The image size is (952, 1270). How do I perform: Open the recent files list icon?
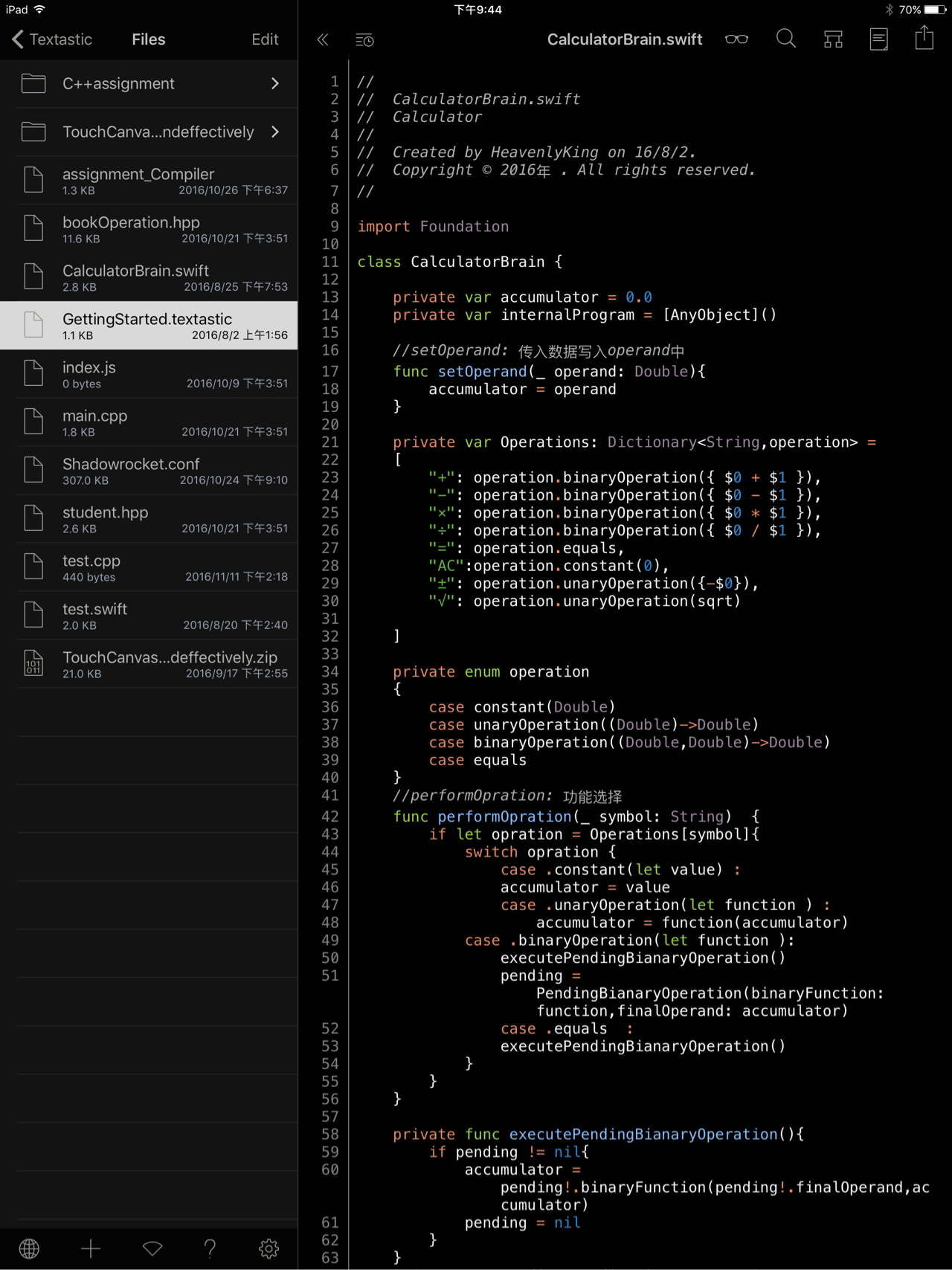coord(364,40)
